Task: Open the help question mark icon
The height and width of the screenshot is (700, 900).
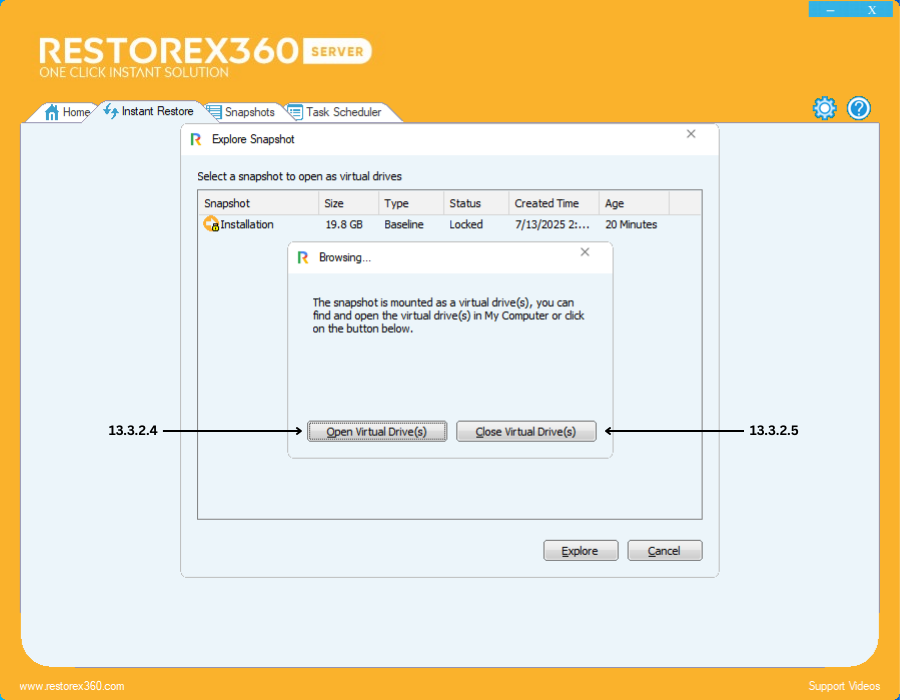Action: point(859,108)
